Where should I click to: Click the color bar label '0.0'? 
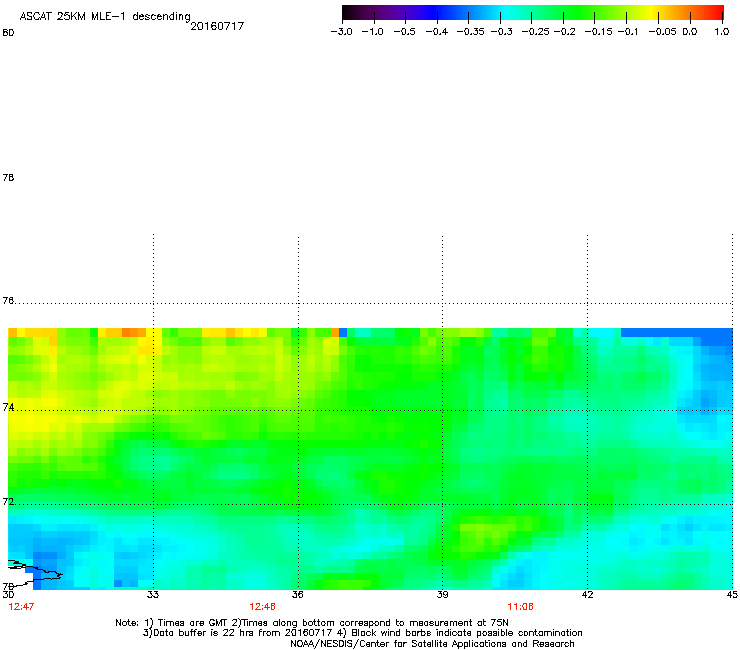(x=690, y=32)
